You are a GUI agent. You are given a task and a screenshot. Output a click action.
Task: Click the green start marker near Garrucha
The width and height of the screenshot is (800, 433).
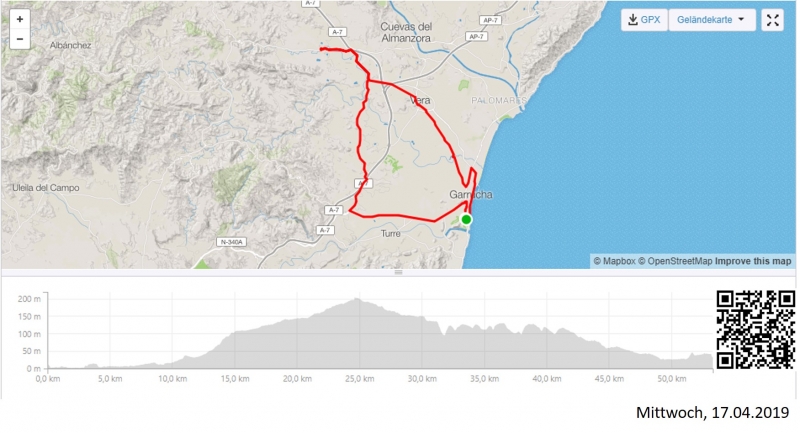pos(466,219)
